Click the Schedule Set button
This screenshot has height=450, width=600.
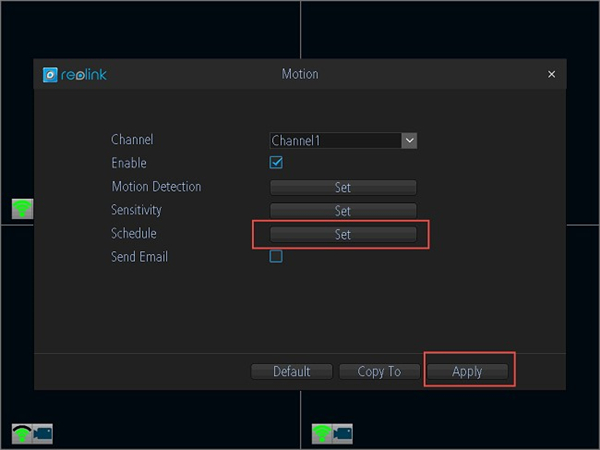click(x=343, y=234)
